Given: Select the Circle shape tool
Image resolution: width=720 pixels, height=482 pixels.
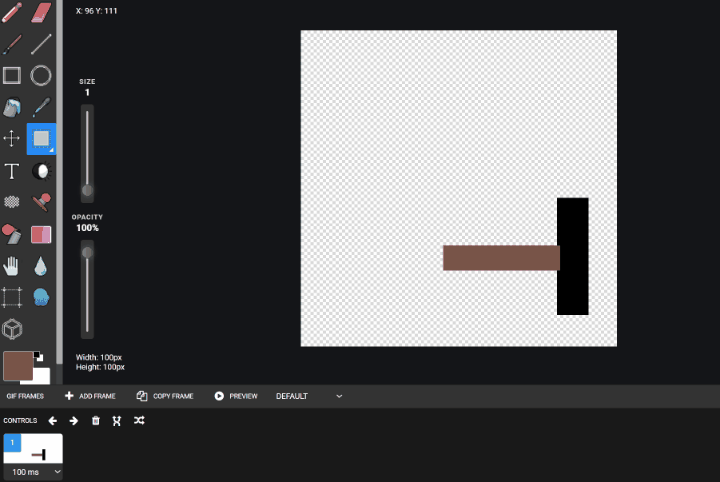Looking at the screenshot, I should 41,76.
